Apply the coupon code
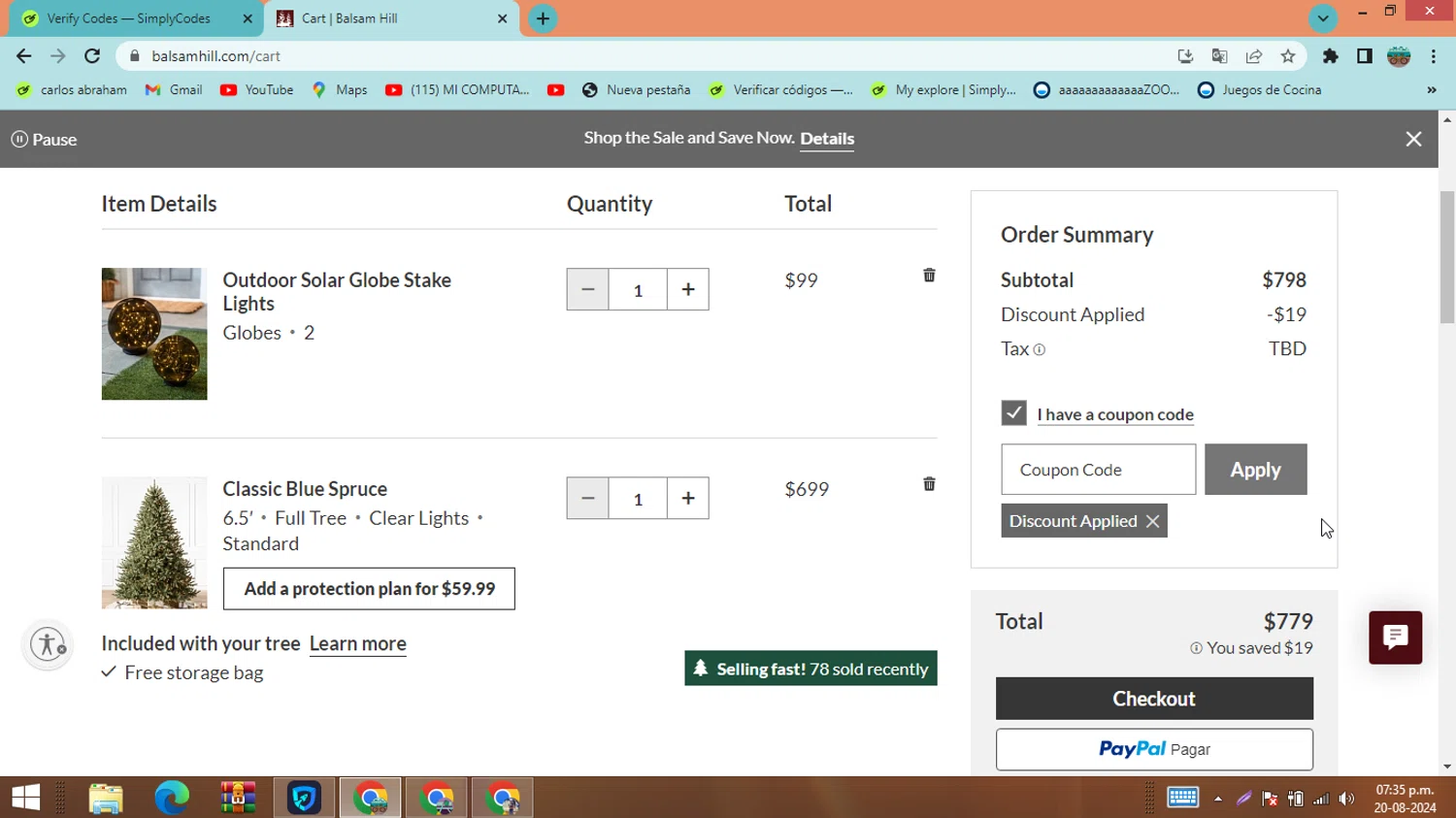The image size is (1456, 818). pyautogui.click(x=1255, y=470)
